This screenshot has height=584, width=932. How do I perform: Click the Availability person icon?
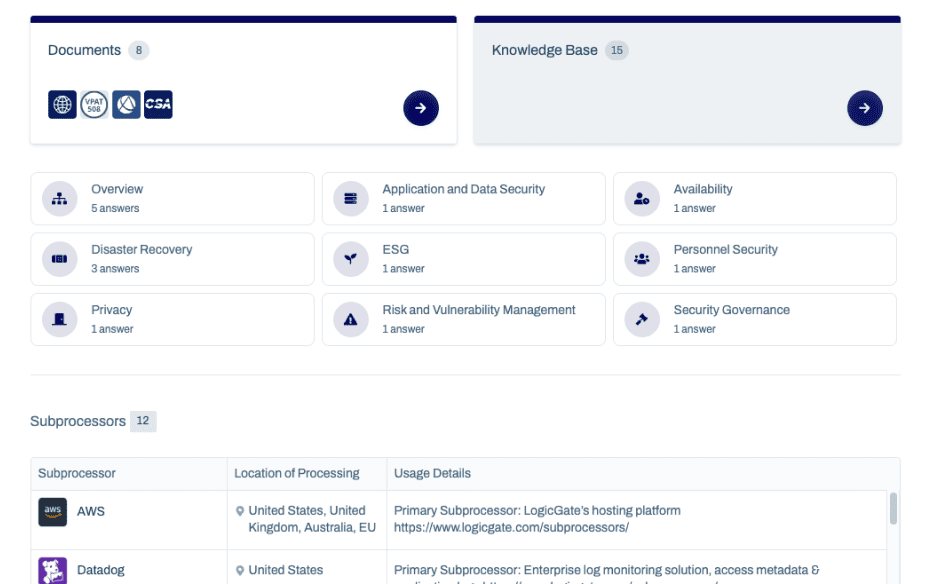pyautogui.click(x=641, y=199)
